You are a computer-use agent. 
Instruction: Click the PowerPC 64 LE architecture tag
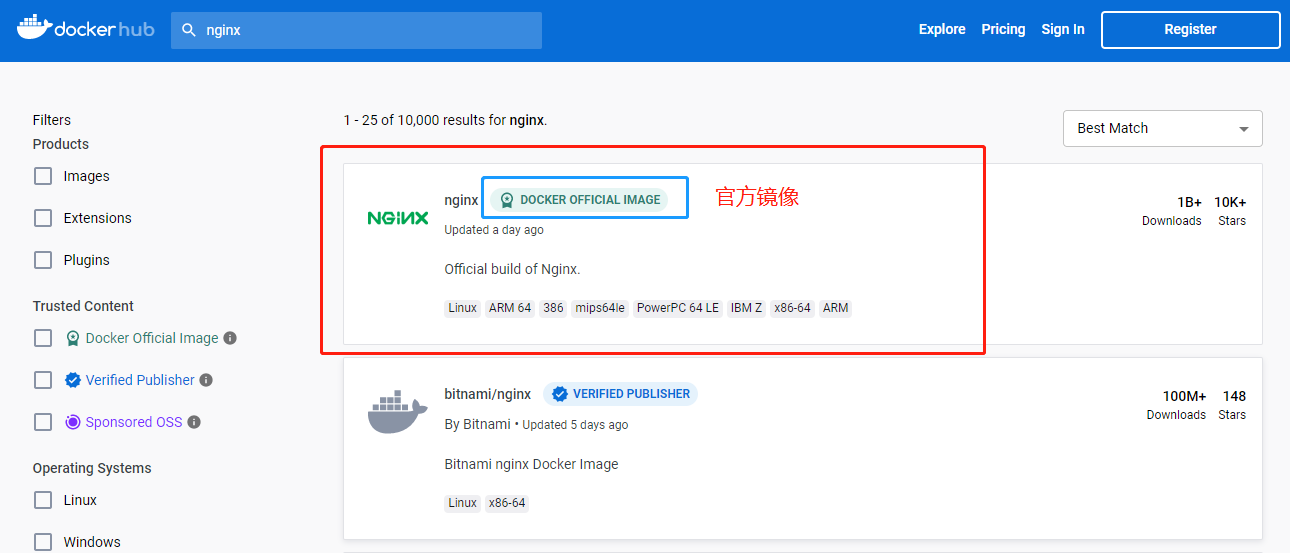[678, 308]
